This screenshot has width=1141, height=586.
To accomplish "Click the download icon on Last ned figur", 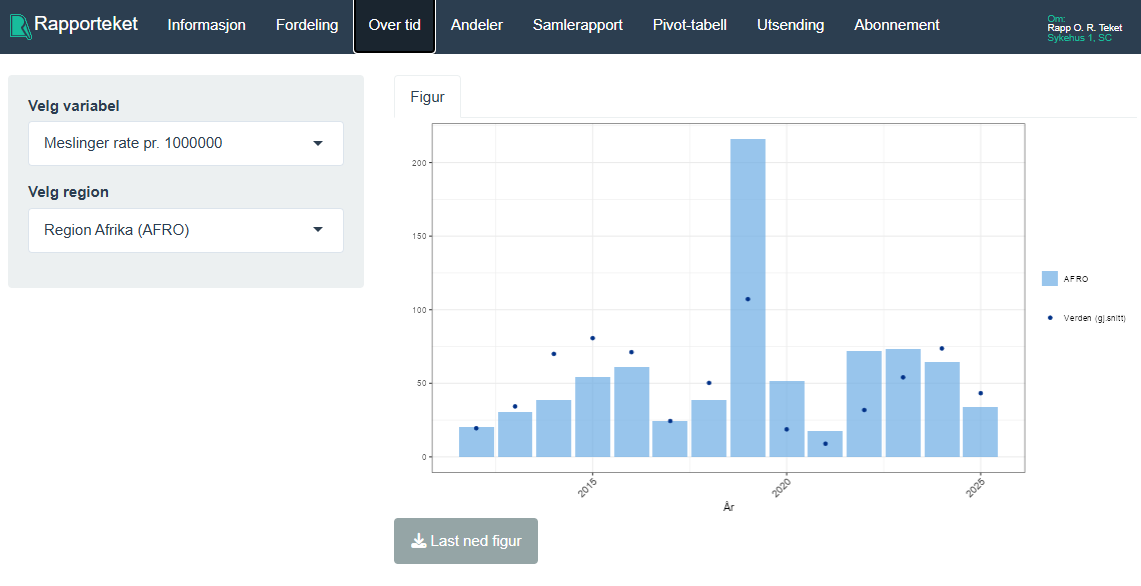I will point(419,541).
